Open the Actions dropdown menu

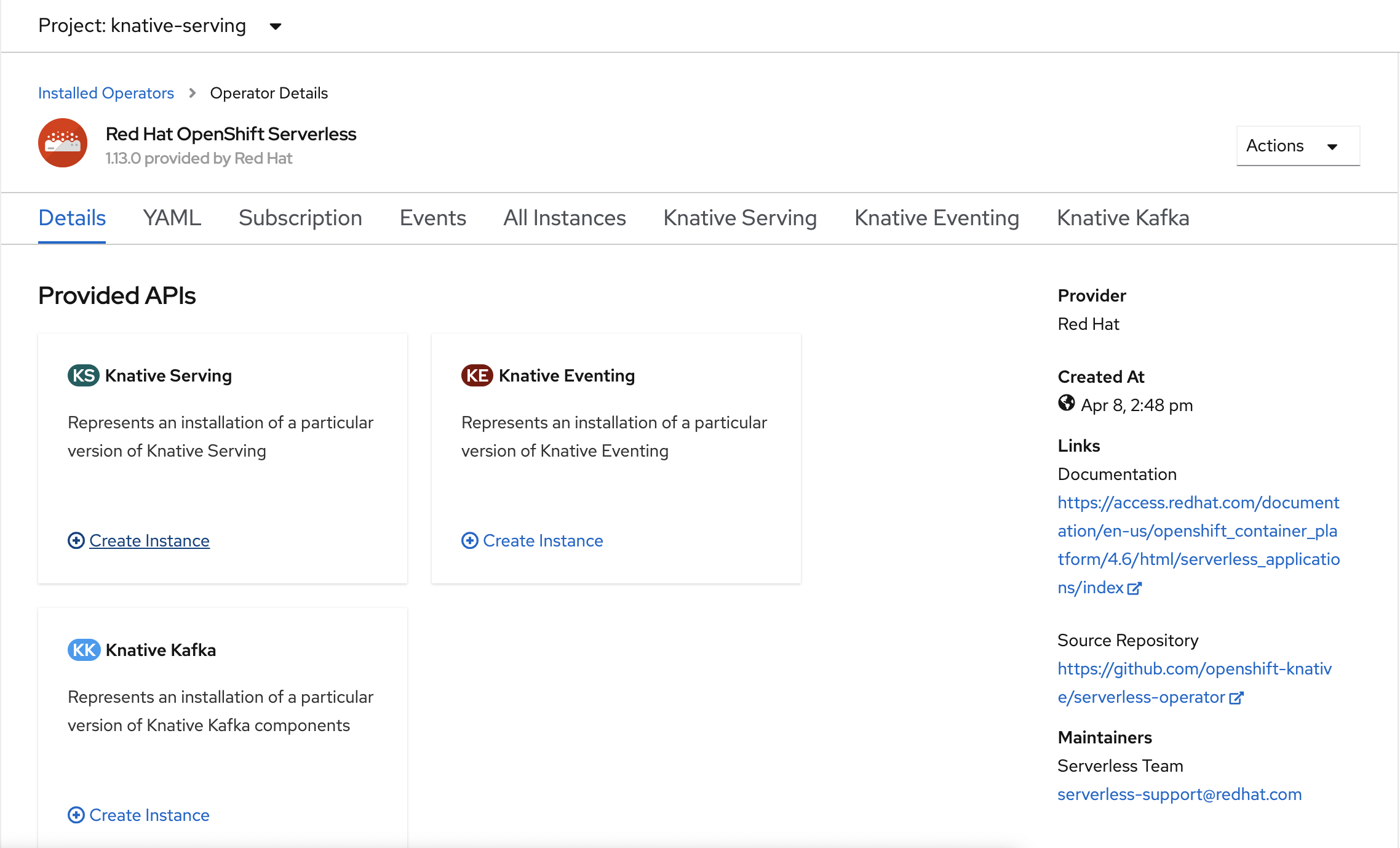1296,146
